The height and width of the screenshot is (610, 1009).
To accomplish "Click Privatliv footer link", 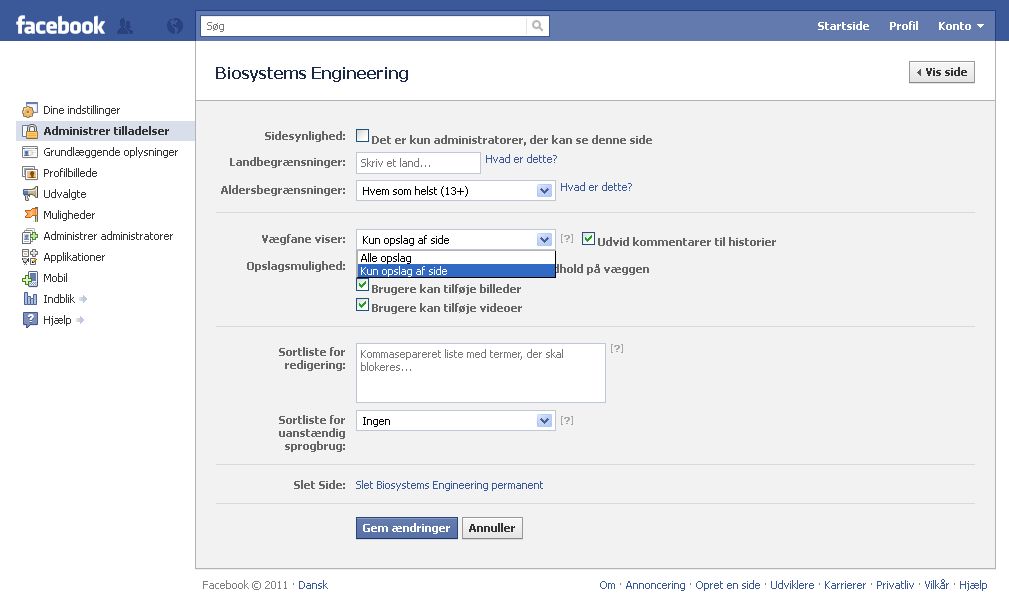I will [x=894, y=585].
